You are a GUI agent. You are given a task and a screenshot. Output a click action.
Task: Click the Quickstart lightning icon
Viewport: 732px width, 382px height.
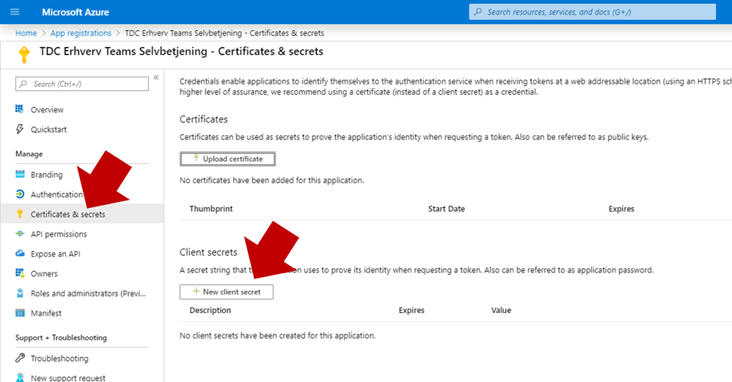(x=20, y=129)
